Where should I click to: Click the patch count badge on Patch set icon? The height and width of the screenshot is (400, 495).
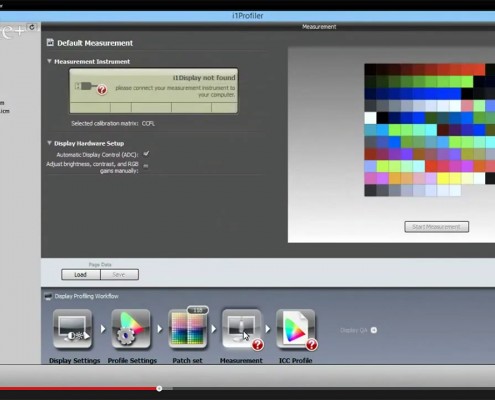coord(198,310)
